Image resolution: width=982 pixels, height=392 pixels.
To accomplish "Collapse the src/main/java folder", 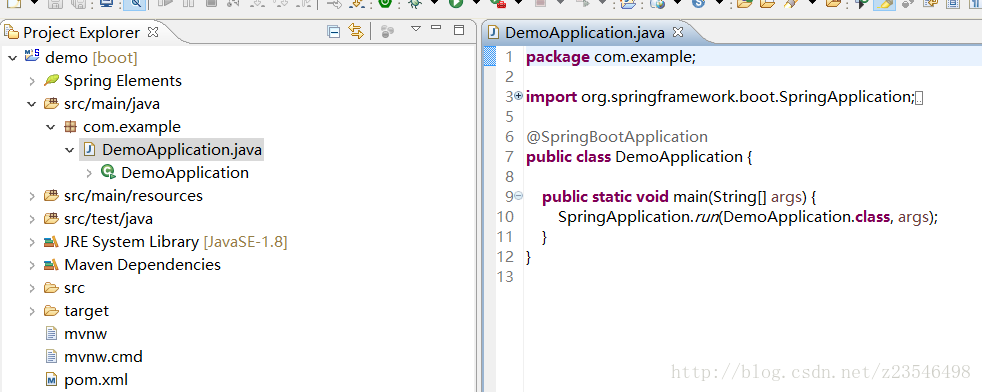I will tap(31, 104).
